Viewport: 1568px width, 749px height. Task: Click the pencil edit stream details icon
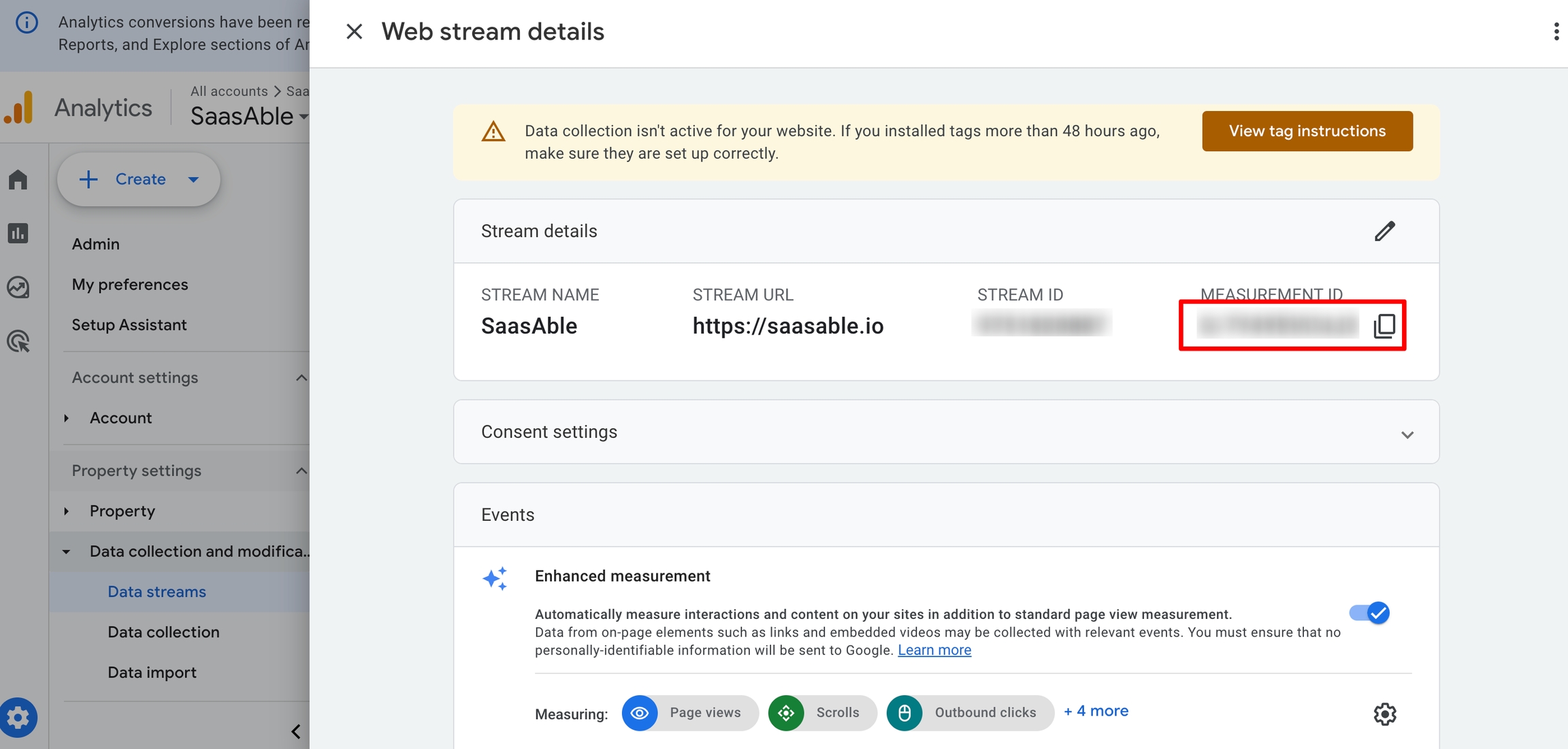click(1384, 232)
